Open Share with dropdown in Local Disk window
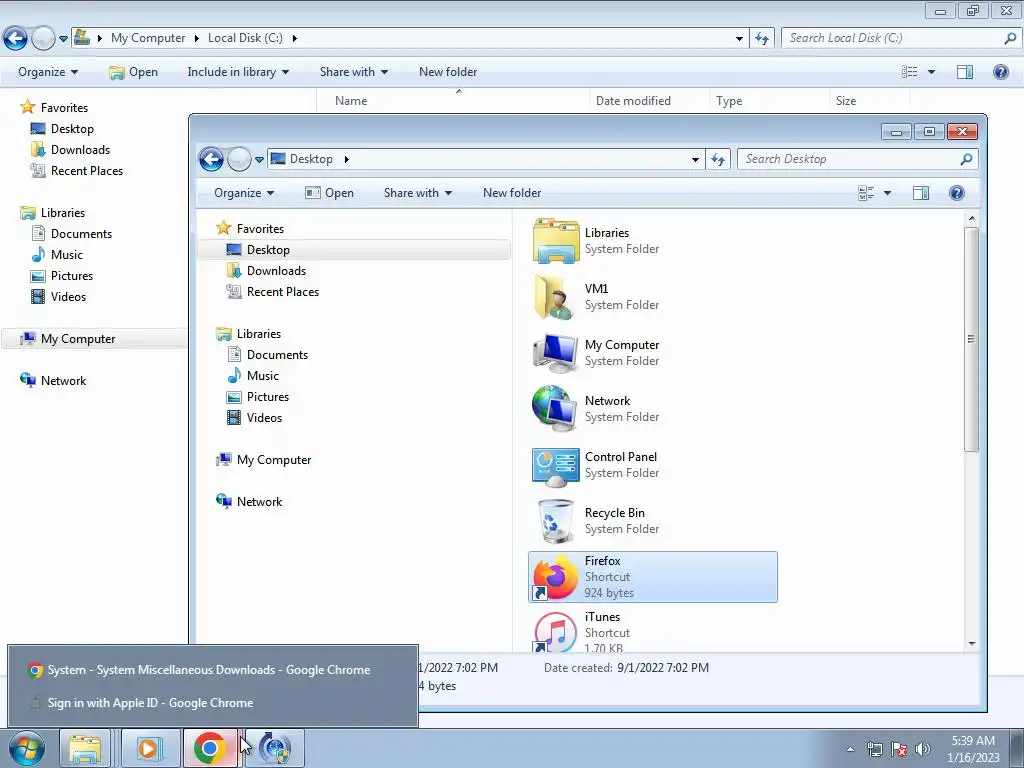This screenshot has width=1024, height=768. [354, 72]
